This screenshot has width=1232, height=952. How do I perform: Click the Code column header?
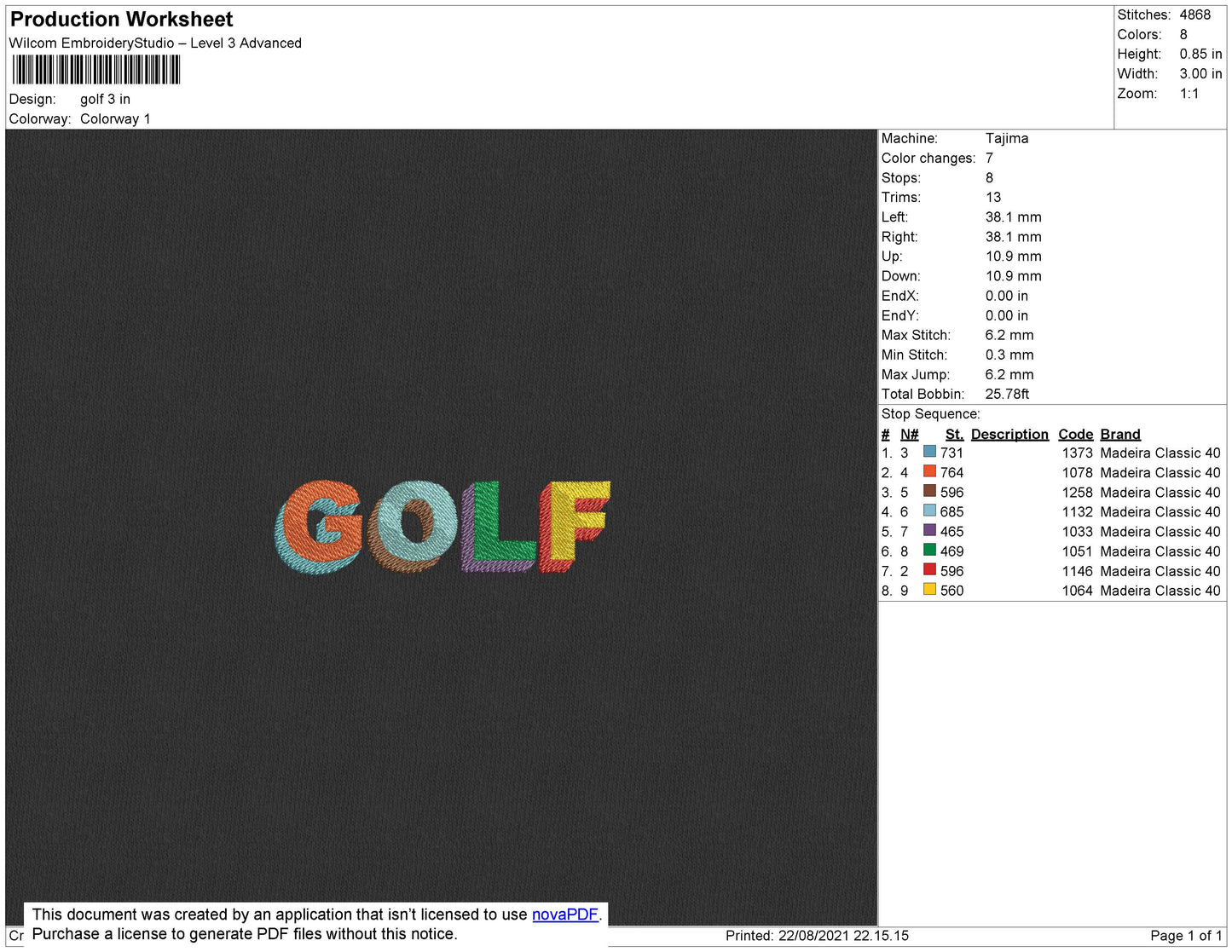click(1075, 434)
